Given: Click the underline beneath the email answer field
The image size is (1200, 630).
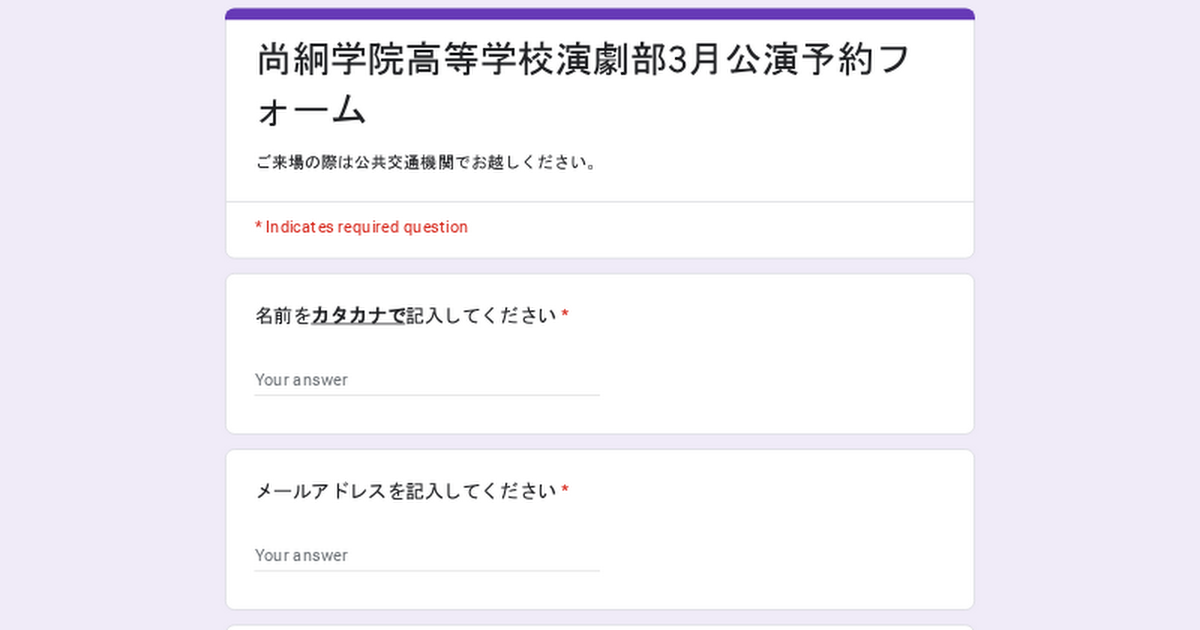Looking at the screenshot, I should point(427,570).
